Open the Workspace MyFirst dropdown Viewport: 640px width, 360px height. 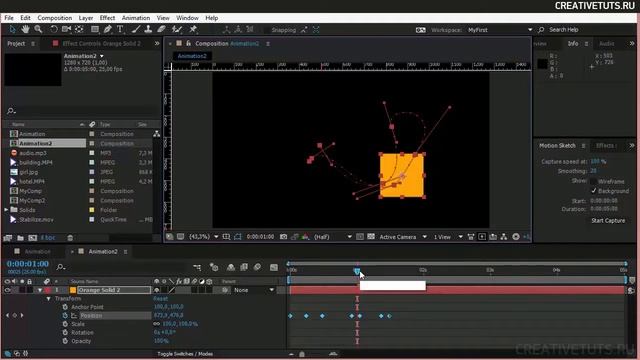[500, 30]
